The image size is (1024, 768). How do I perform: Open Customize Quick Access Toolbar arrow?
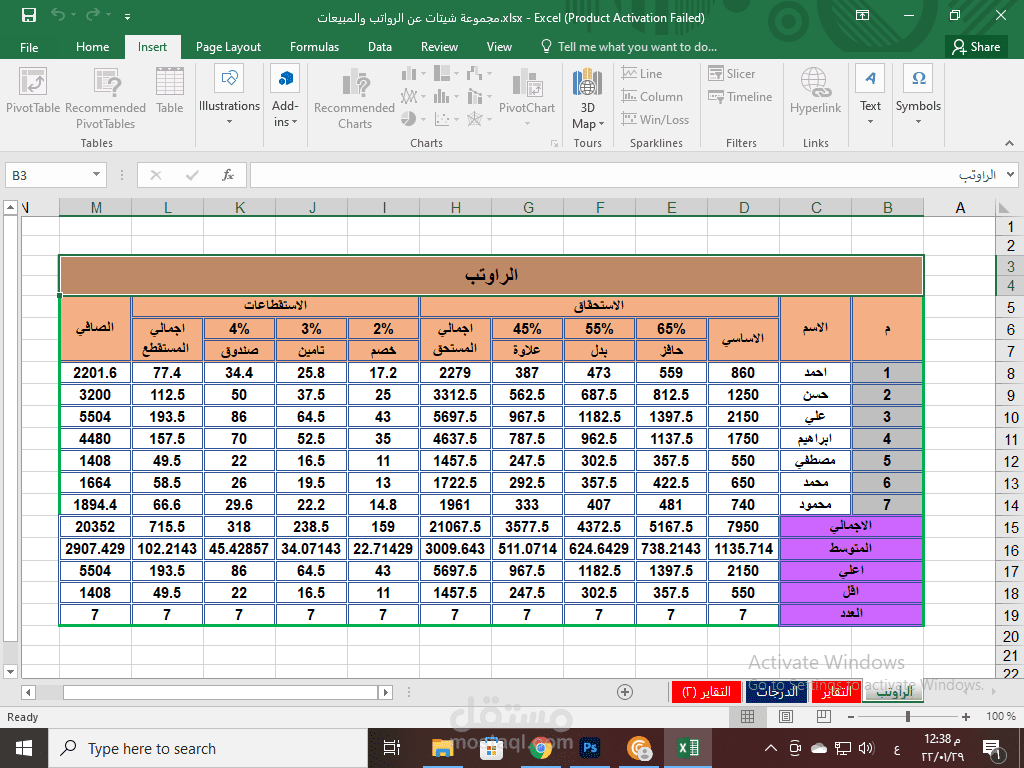[127, 16]
